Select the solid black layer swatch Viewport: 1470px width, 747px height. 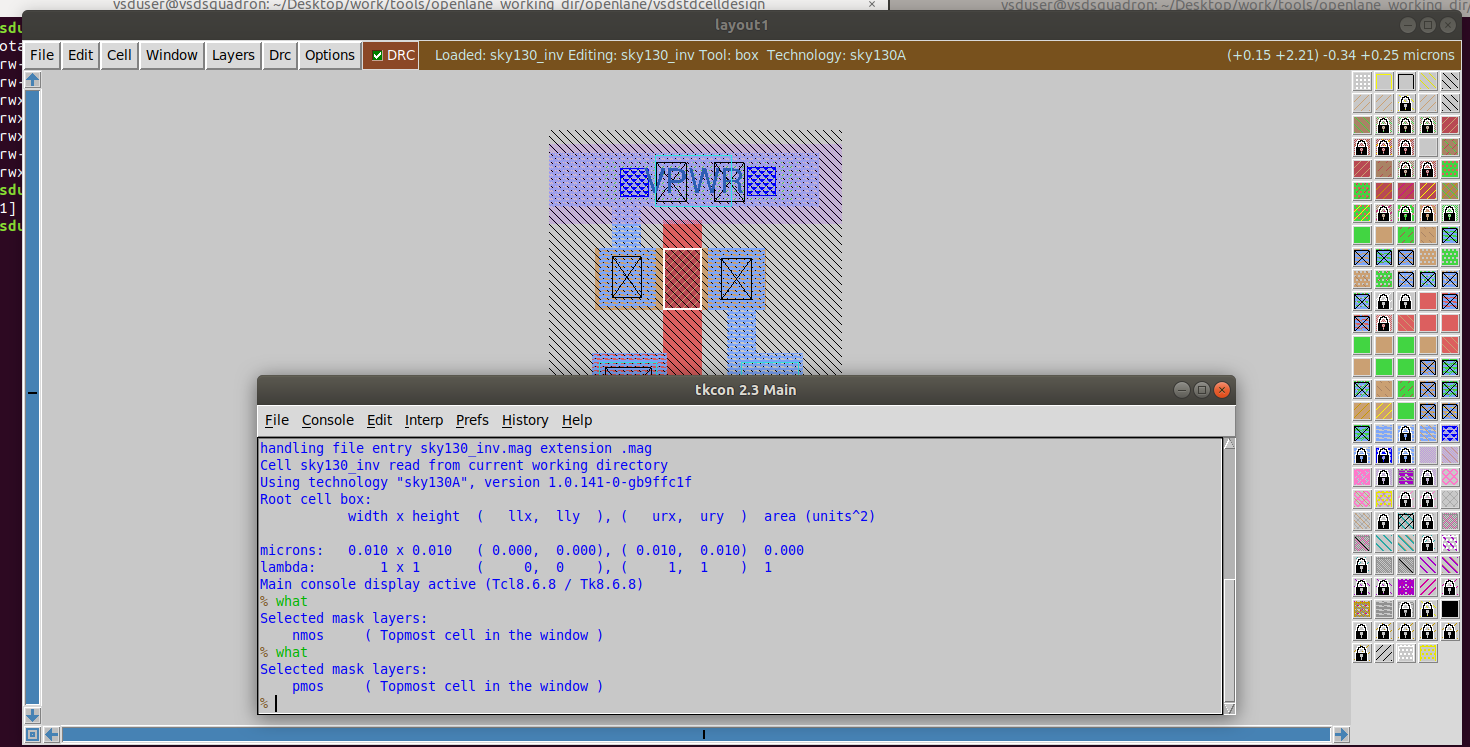1450,609
